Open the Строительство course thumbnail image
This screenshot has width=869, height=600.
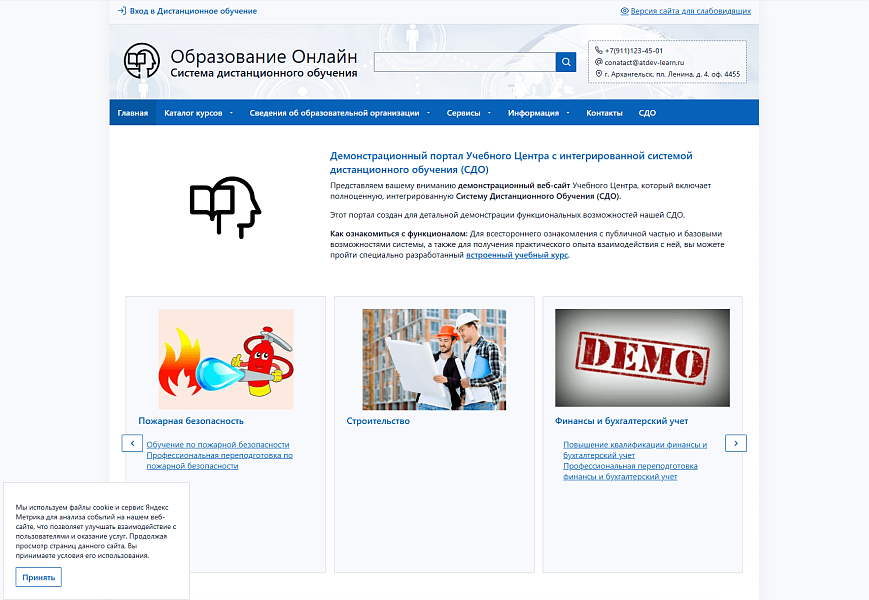[434, 359]
